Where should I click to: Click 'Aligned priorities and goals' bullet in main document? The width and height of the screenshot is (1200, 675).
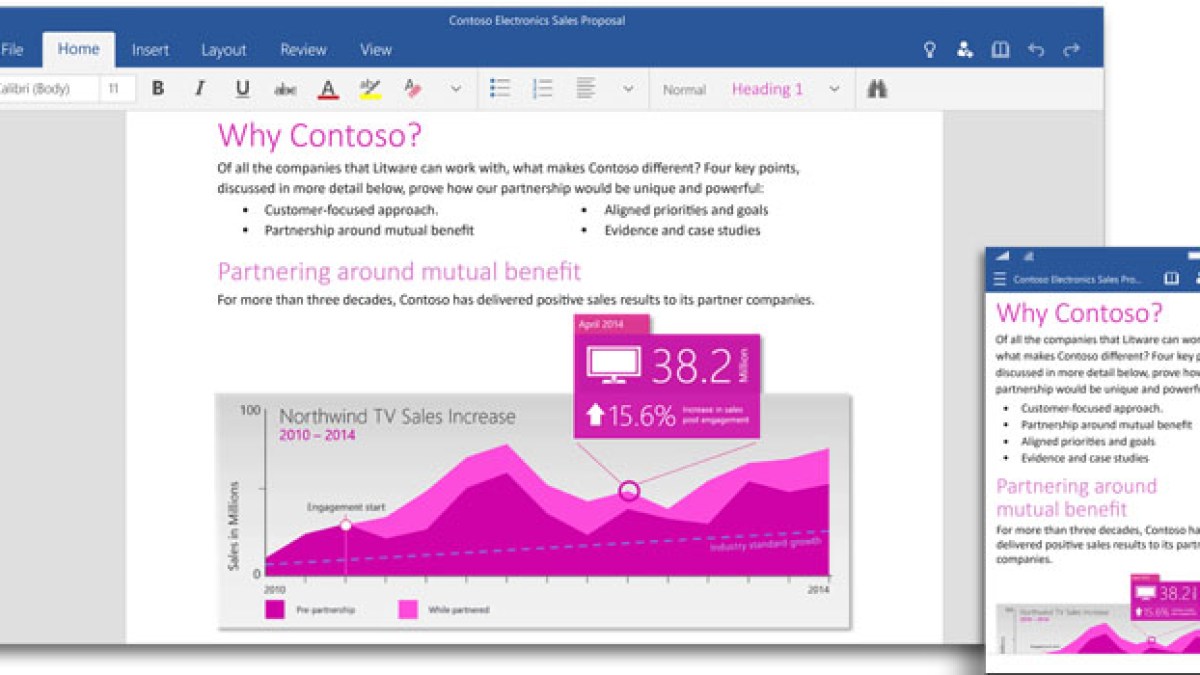pyautogui.click(x=686, y=210)
